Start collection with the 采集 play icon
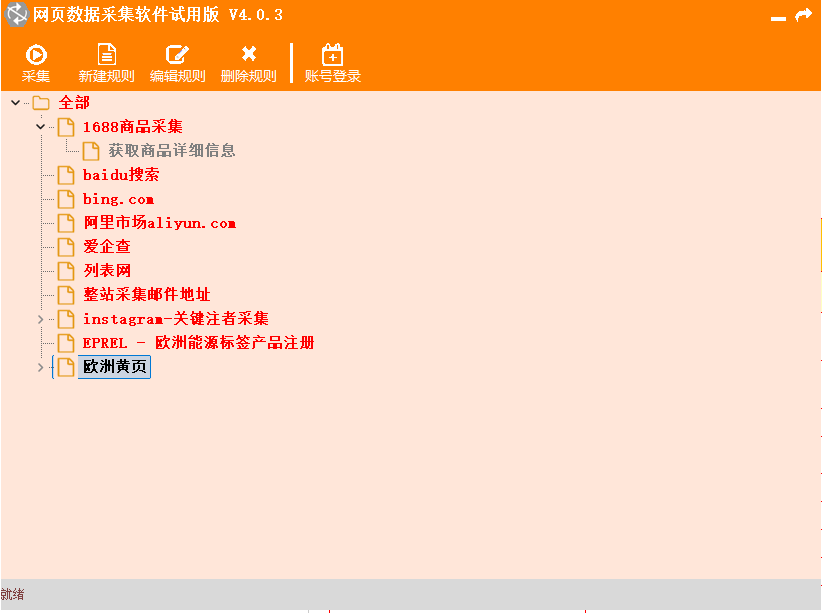Image resolution: width=822 pixels, height=613 pixels. (36, 55)
